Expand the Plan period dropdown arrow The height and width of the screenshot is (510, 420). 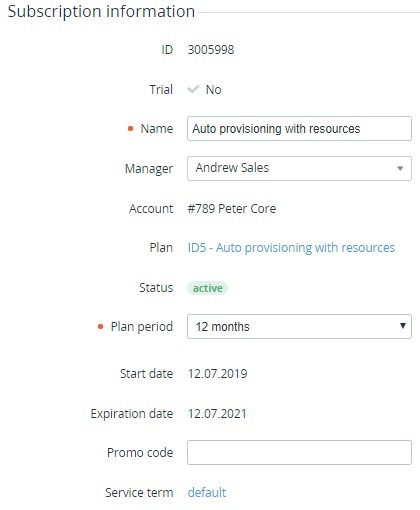(x=403, y=326)
